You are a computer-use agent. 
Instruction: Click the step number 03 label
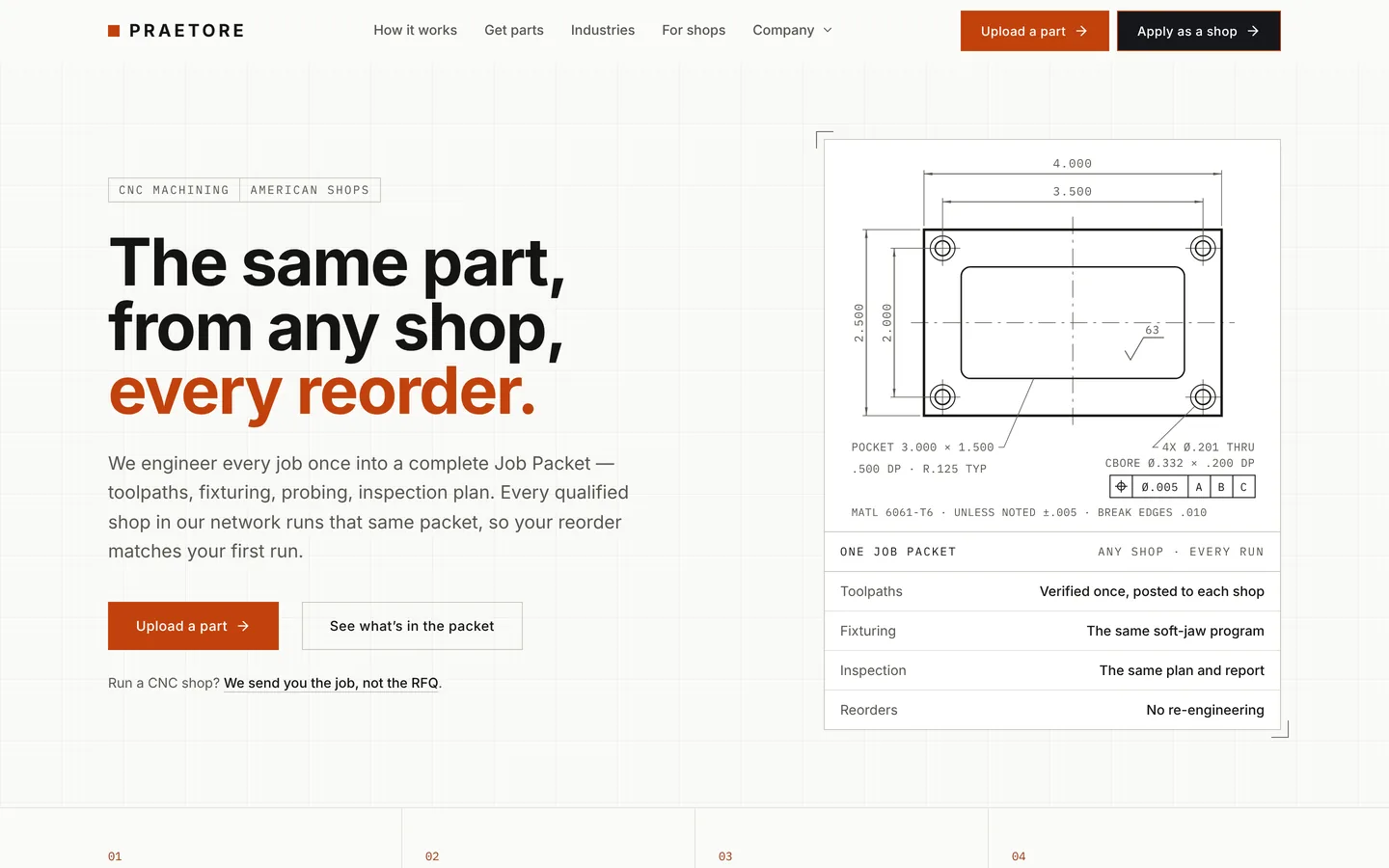coord(725,856)
